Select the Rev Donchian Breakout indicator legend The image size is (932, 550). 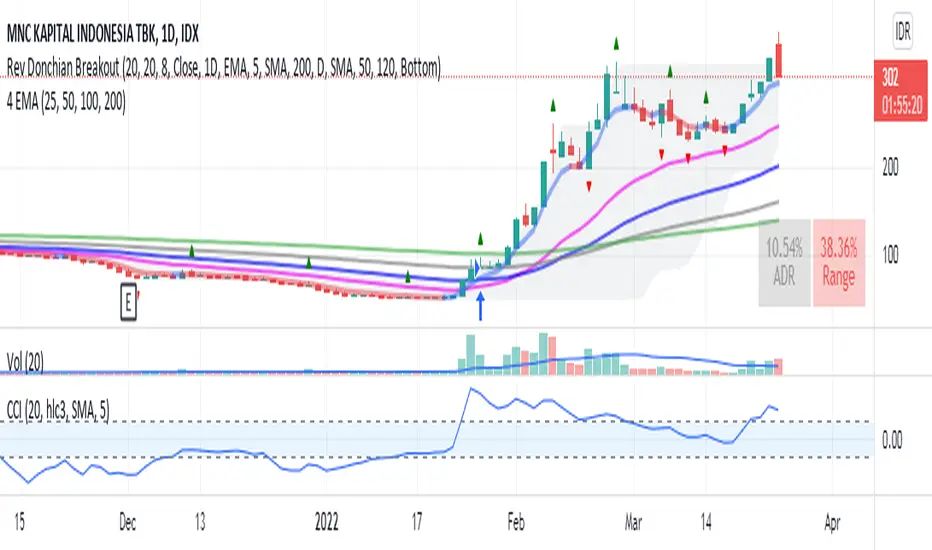coord(224,68)
